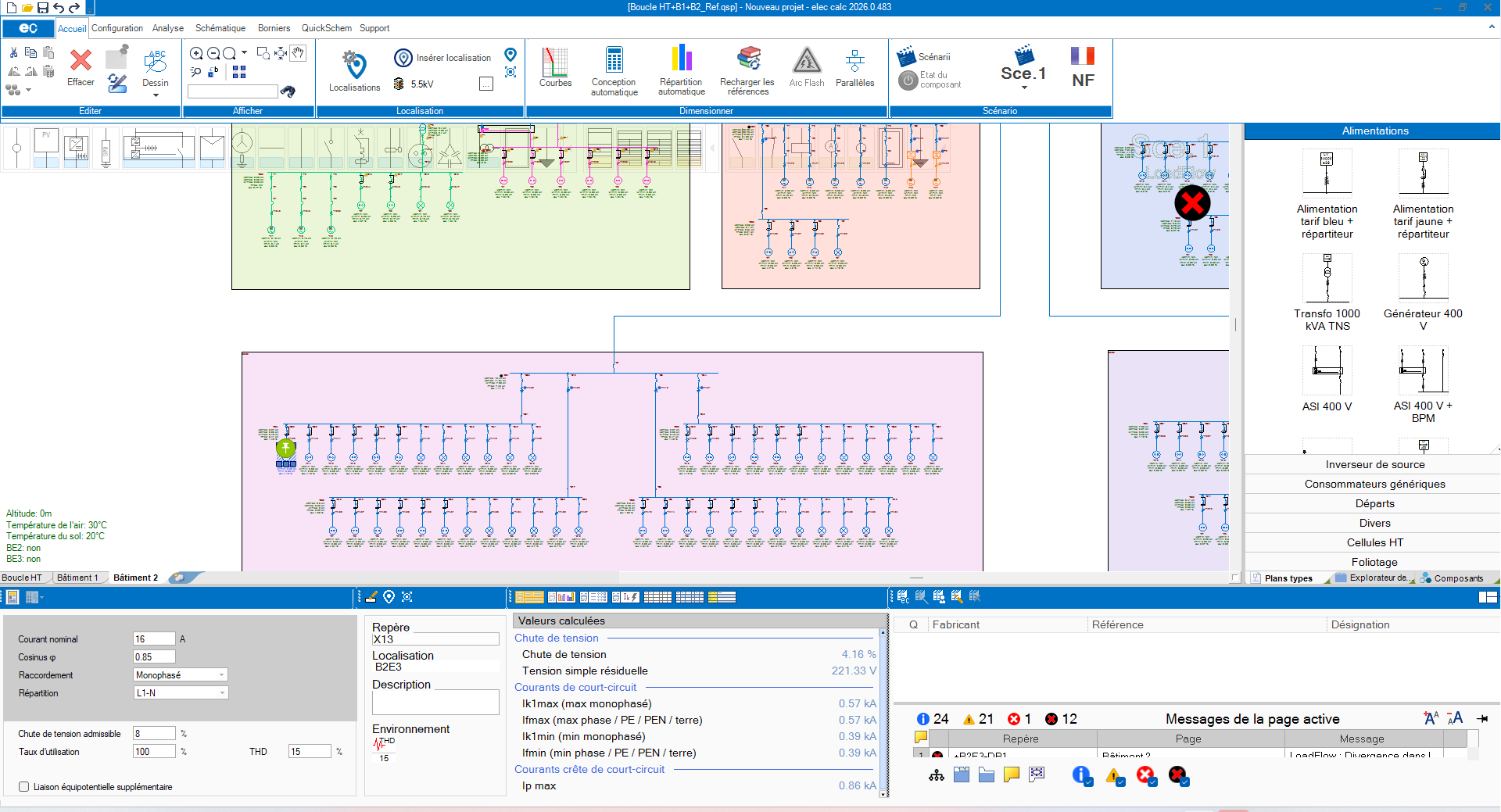Click the Repère X13 field

435,639
